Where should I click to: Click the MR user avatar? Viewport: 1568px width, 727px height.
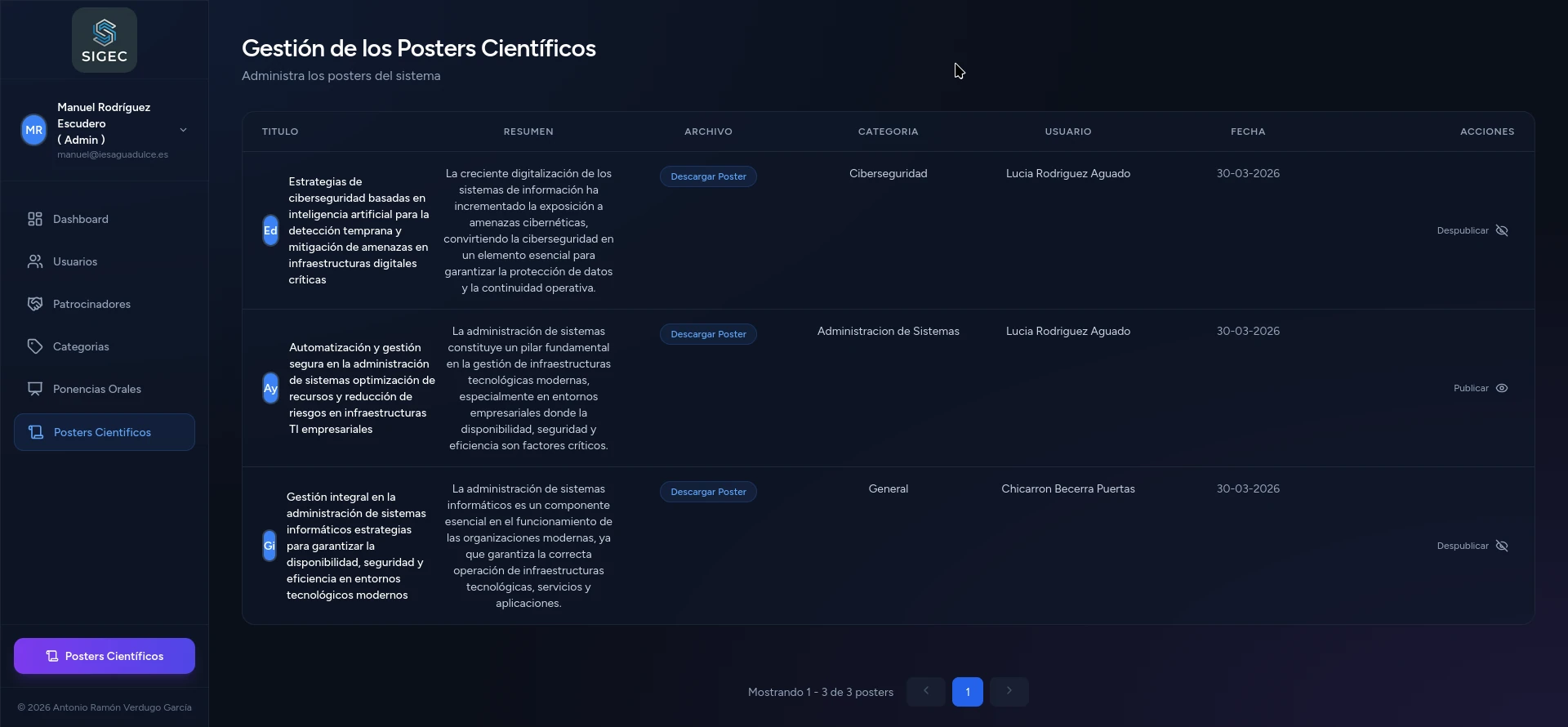click(34, 130)
